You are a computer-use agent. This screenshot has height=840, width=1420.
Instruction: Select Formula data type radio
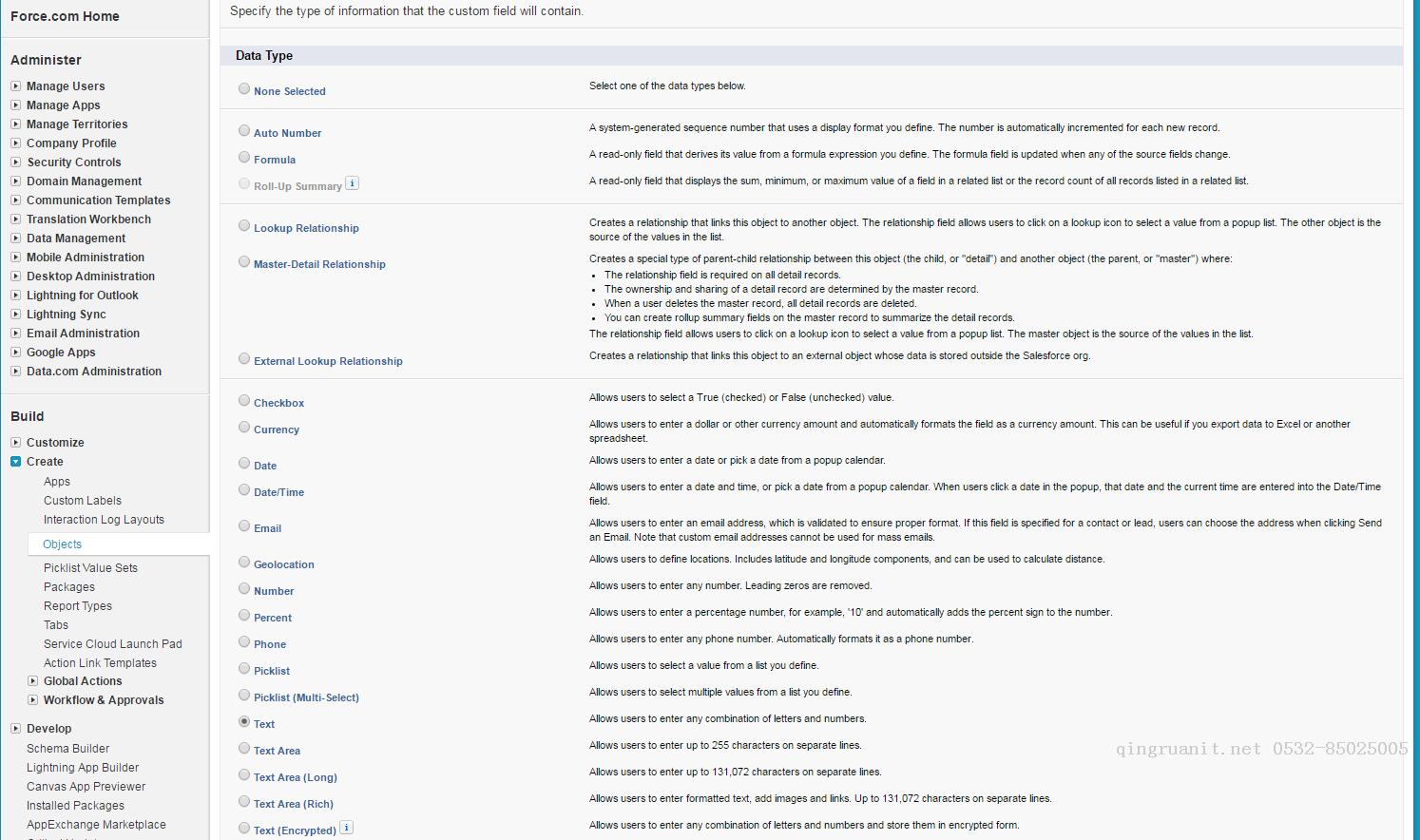(x=244, y=157)
